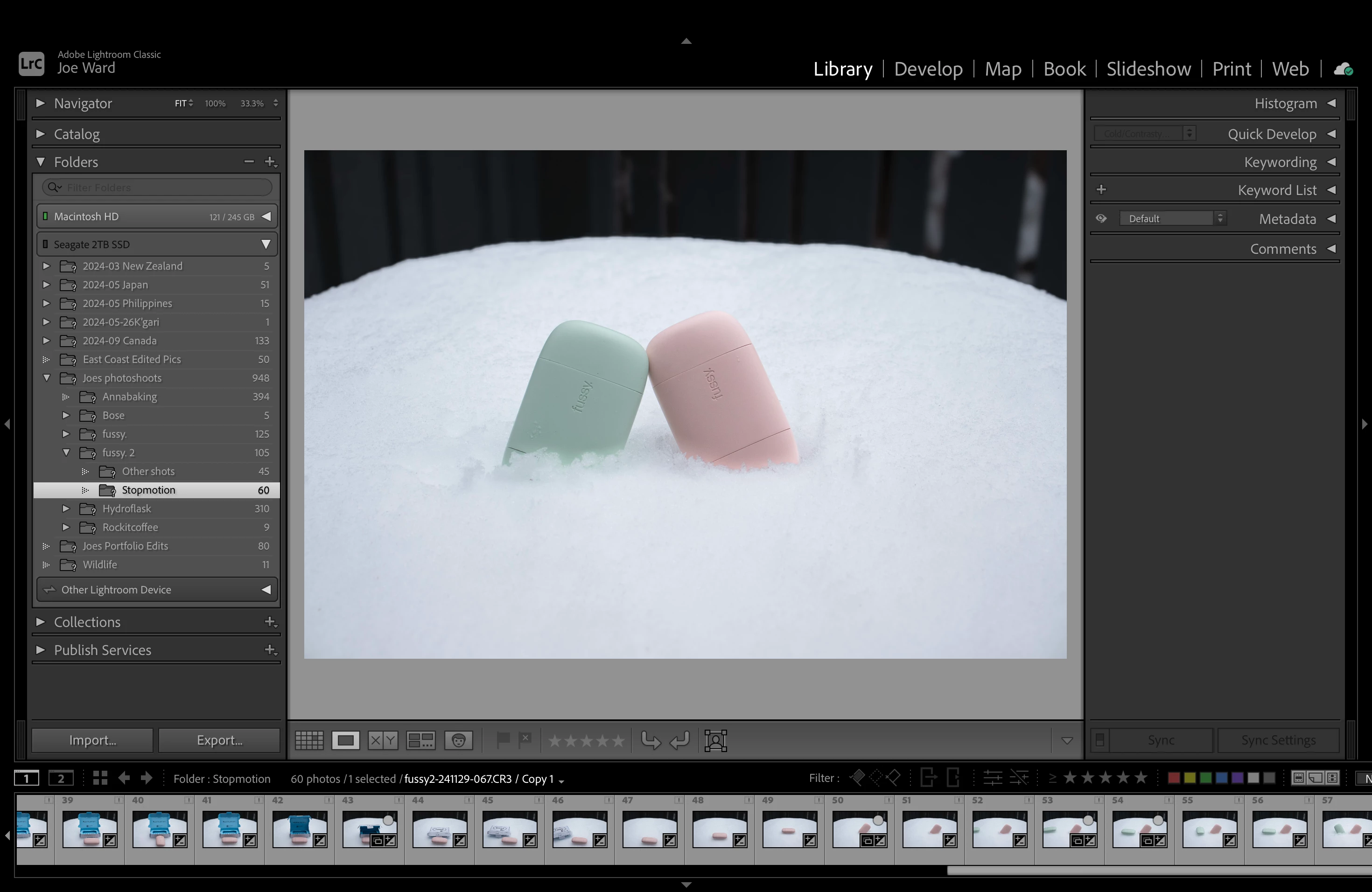Open Survey view
1372x892 pixels.
[x=420, y=740]
